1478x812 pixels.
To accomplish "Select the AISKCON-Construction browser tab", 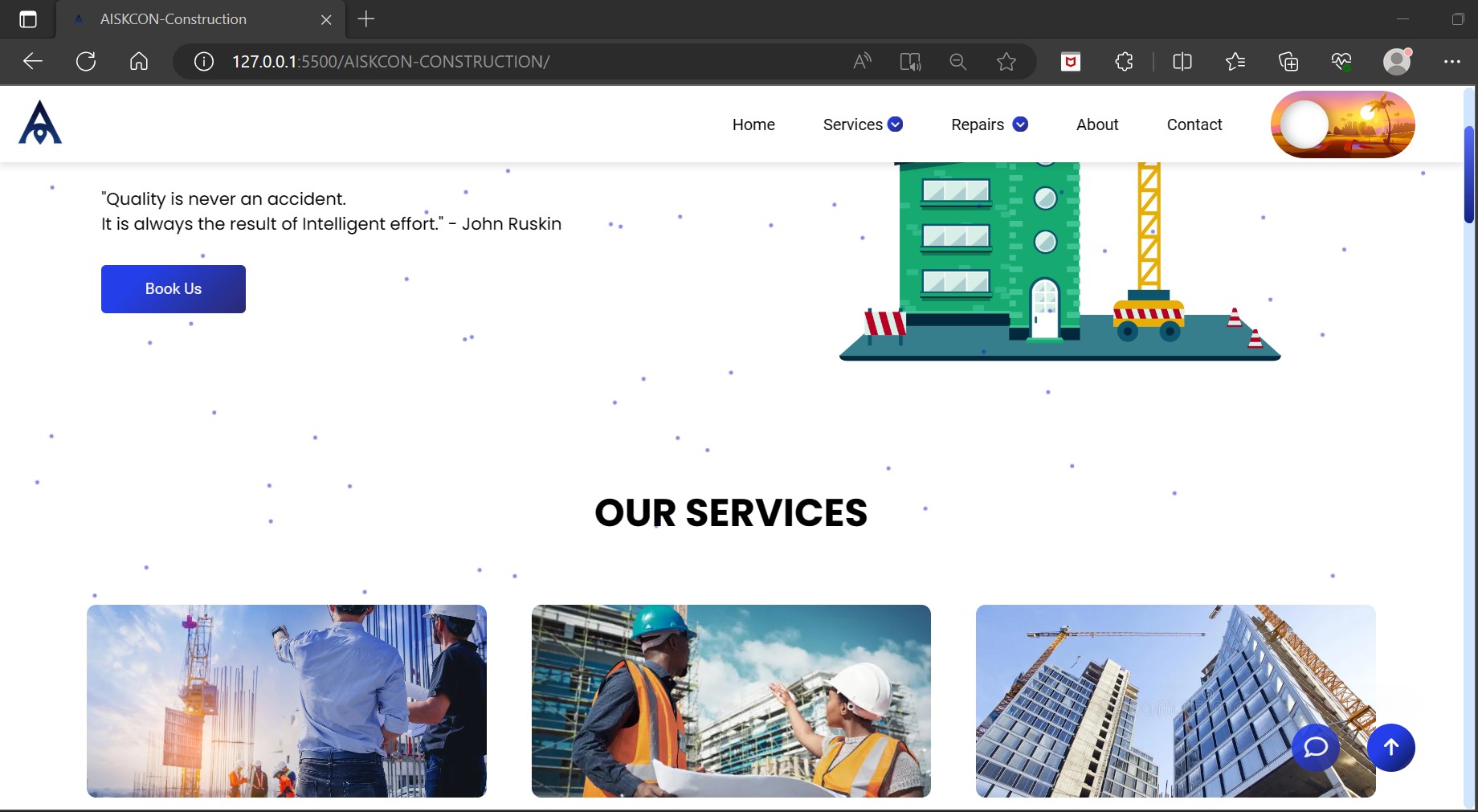I will [173, 18].
